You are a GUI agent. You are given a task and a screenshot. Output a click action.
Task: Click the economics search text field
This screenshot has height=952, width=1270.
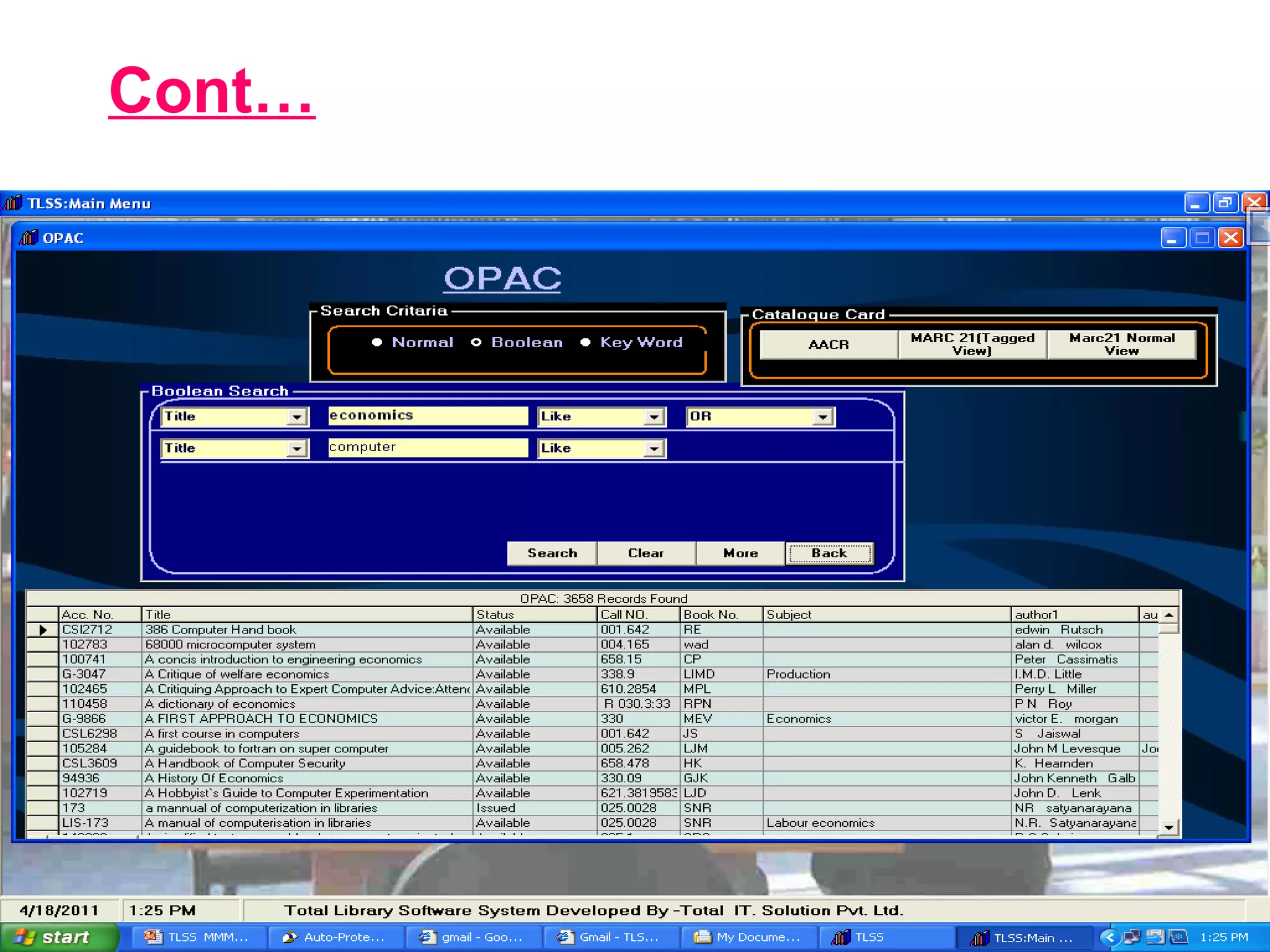click(x=428, y=415)
